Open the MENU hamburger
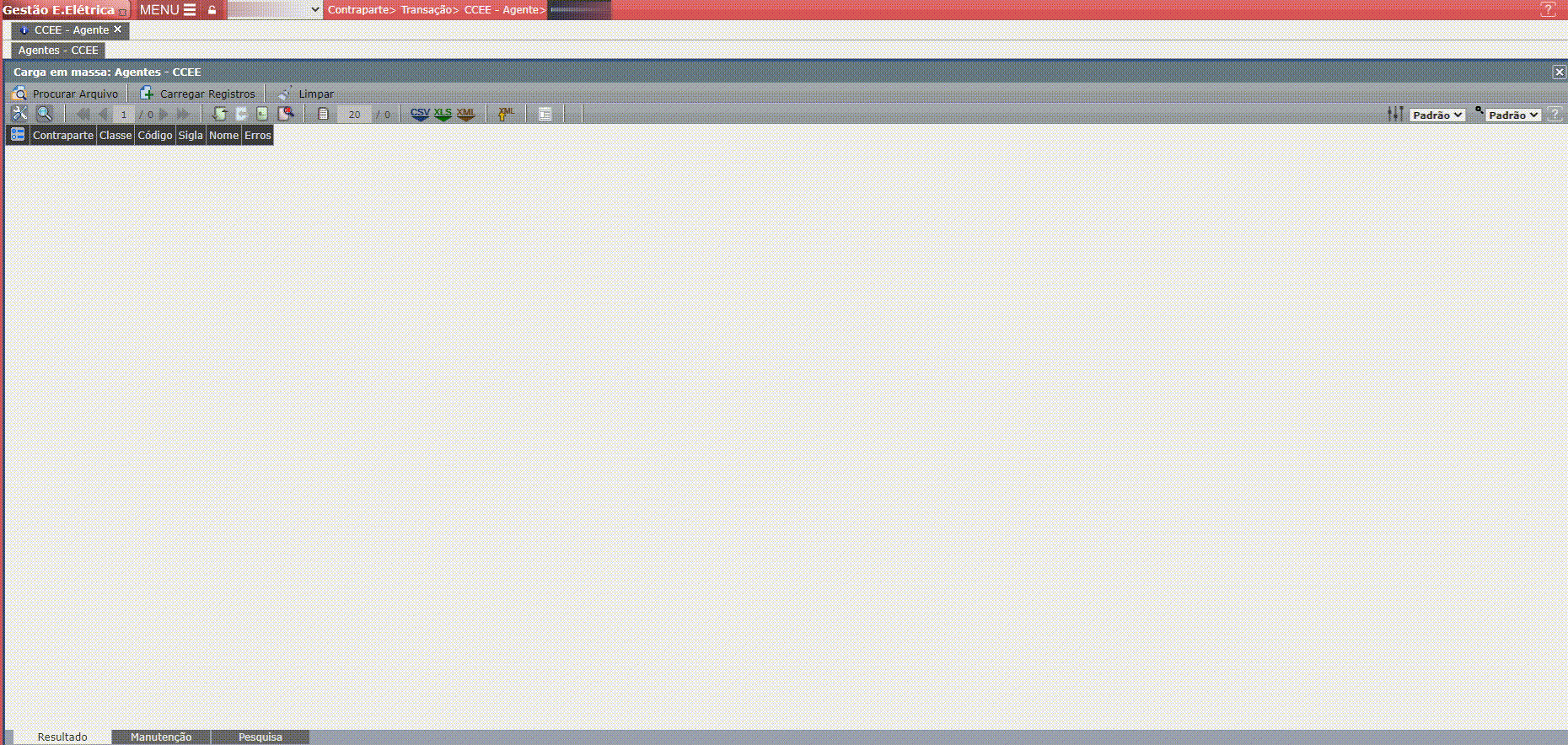The height and width of the screenshot is (745, 1568). point(168,10)
